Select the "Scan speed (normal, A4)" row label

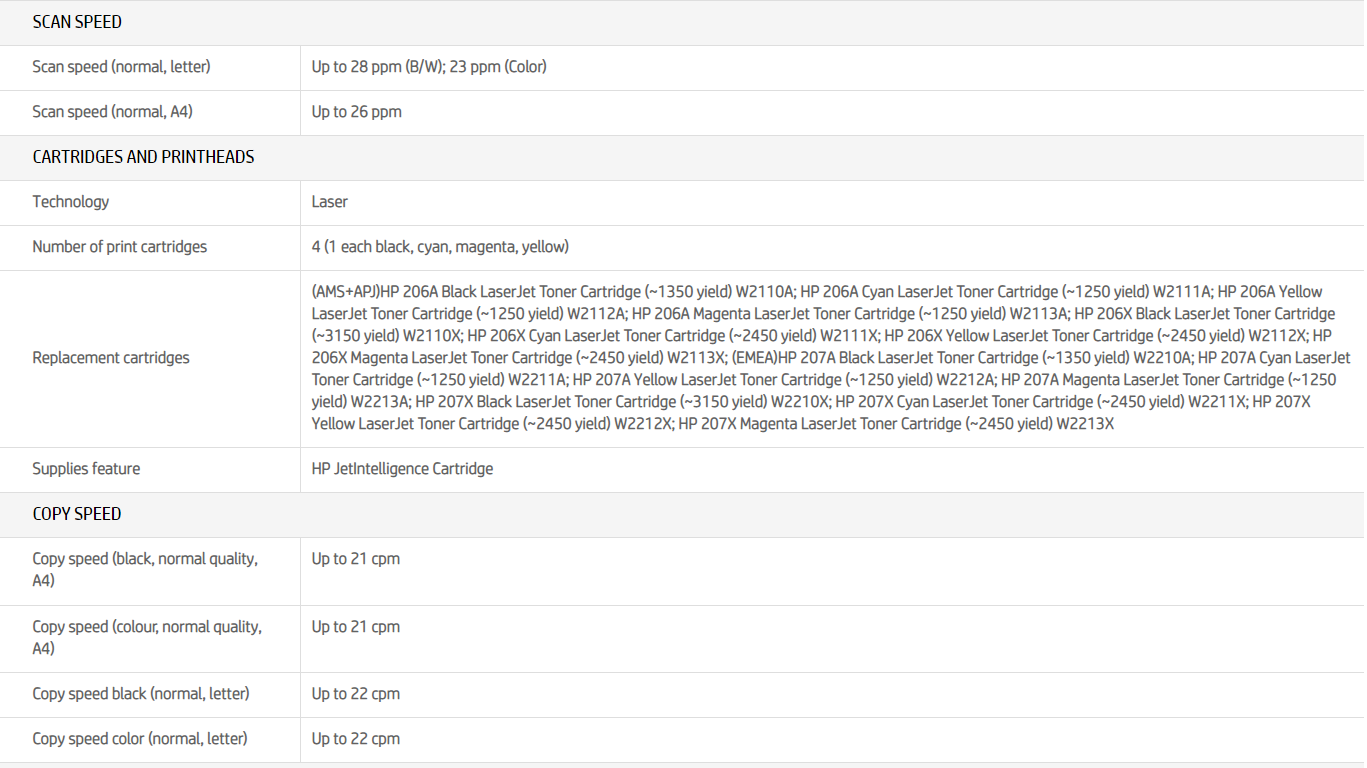pyautogui.click(x=112, y=112)
